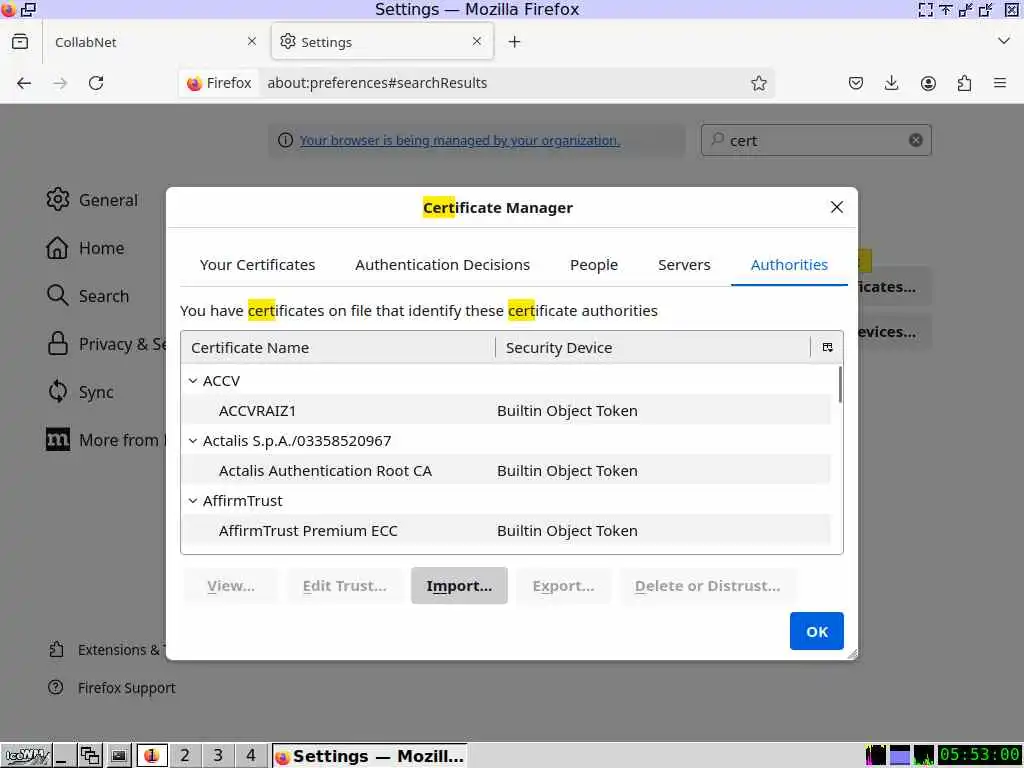
Task: Click the Home house icon
Action: [57, 248]
